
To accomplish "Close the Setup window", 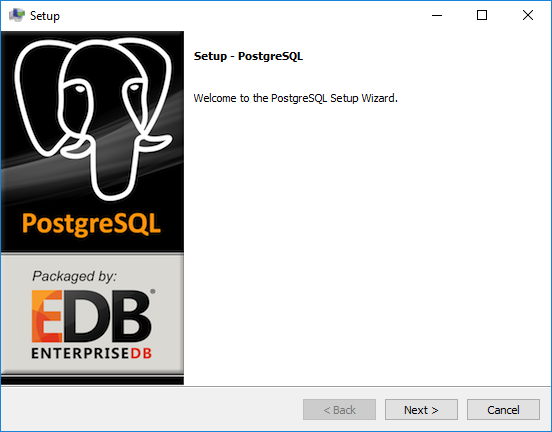I will [x=528, y=15].
